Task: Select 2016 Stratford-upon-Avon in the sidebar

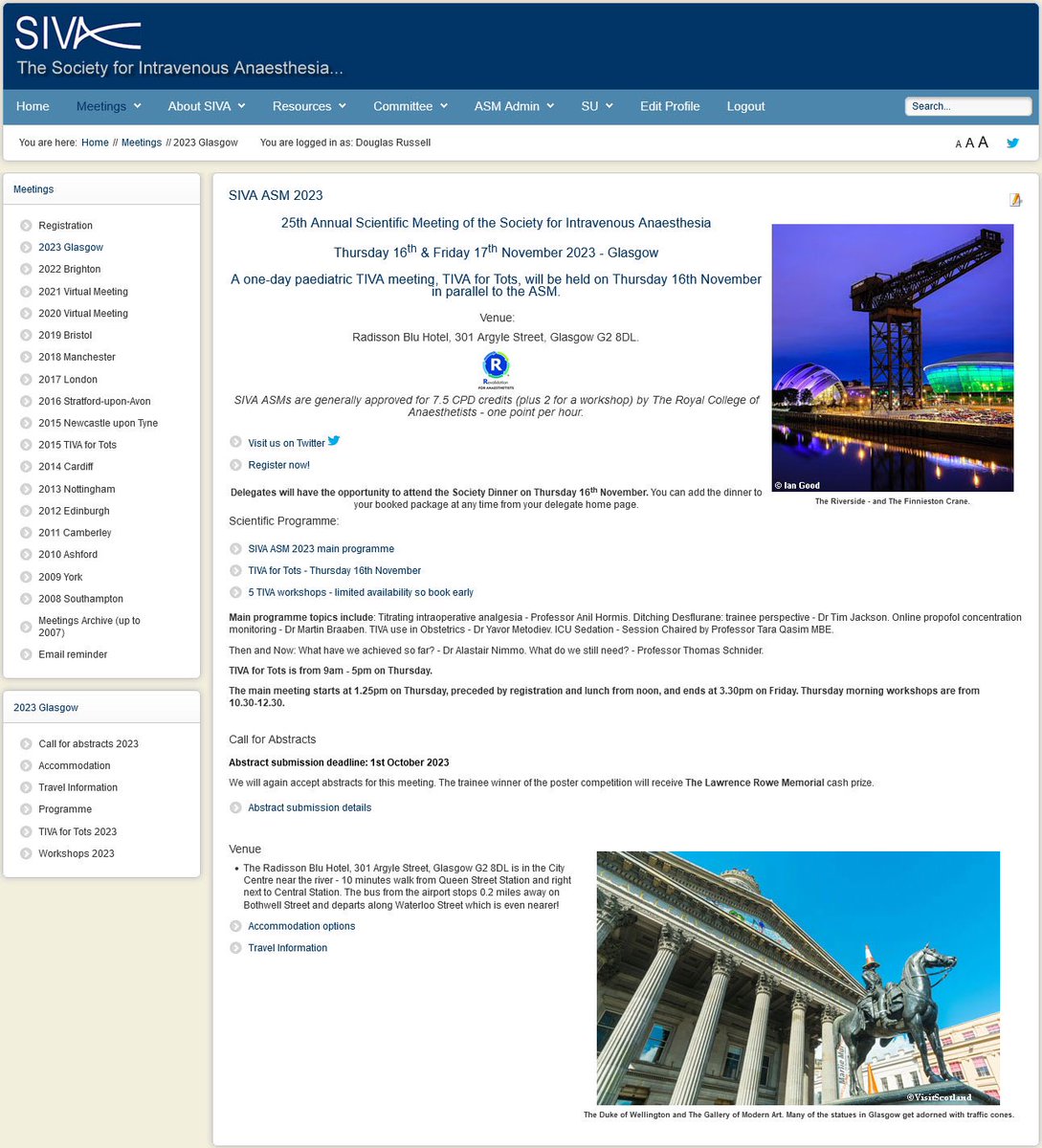Action: pyautogui.click(x=95, y=402)
